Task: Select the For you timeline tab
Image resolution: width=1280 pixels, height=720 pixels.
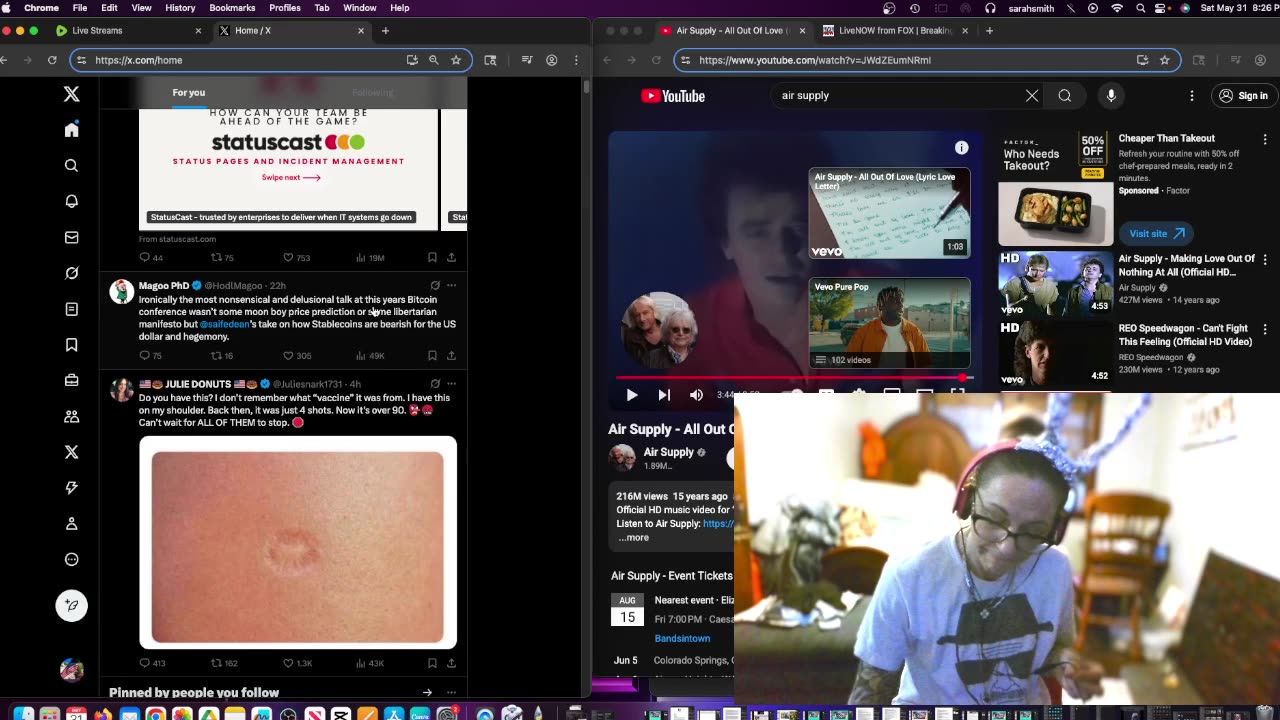Action: tap(188, 93)
